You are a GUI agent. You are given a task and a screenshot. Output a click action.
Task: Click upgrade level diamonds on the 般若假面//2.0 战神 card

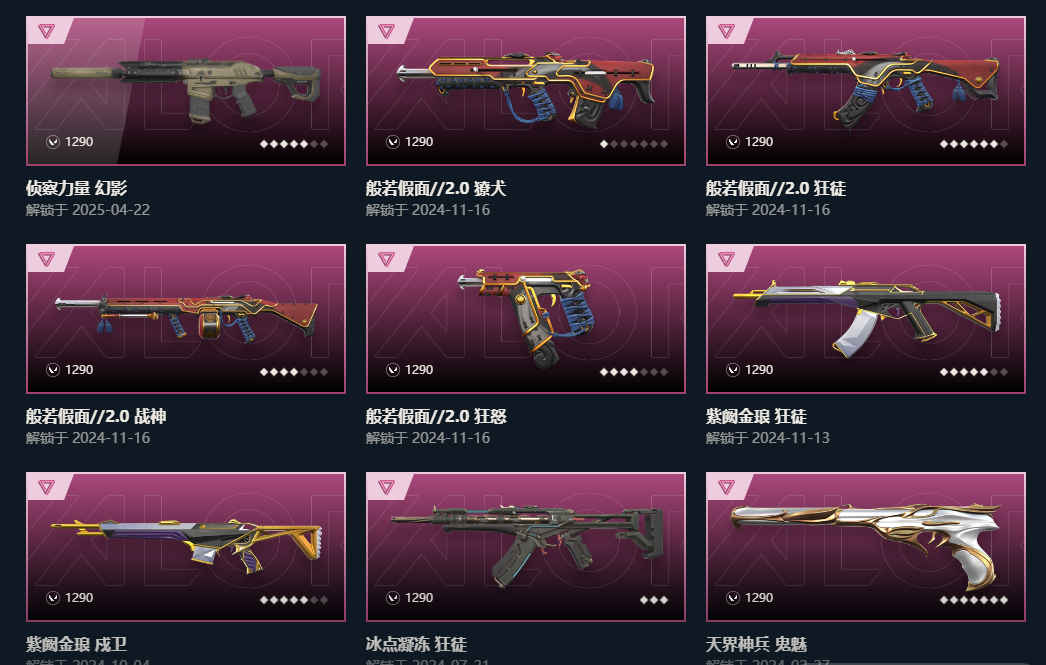point(294,372)
